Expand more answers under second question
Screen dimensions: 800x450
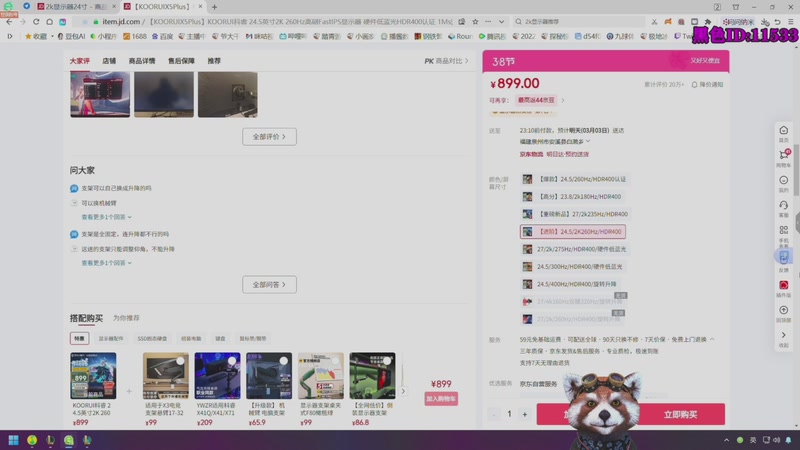click(106, 263)
